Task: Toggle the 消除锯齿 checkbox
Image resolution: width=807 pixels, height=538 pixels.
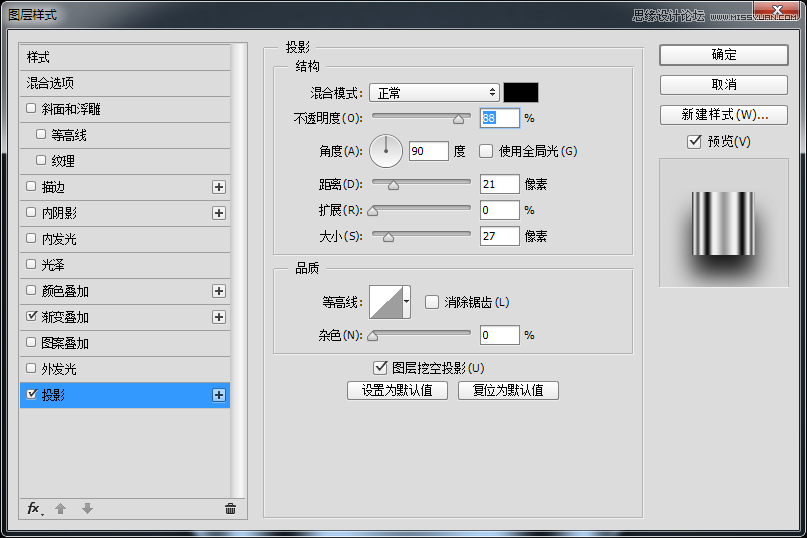Action: coord(432,302)
